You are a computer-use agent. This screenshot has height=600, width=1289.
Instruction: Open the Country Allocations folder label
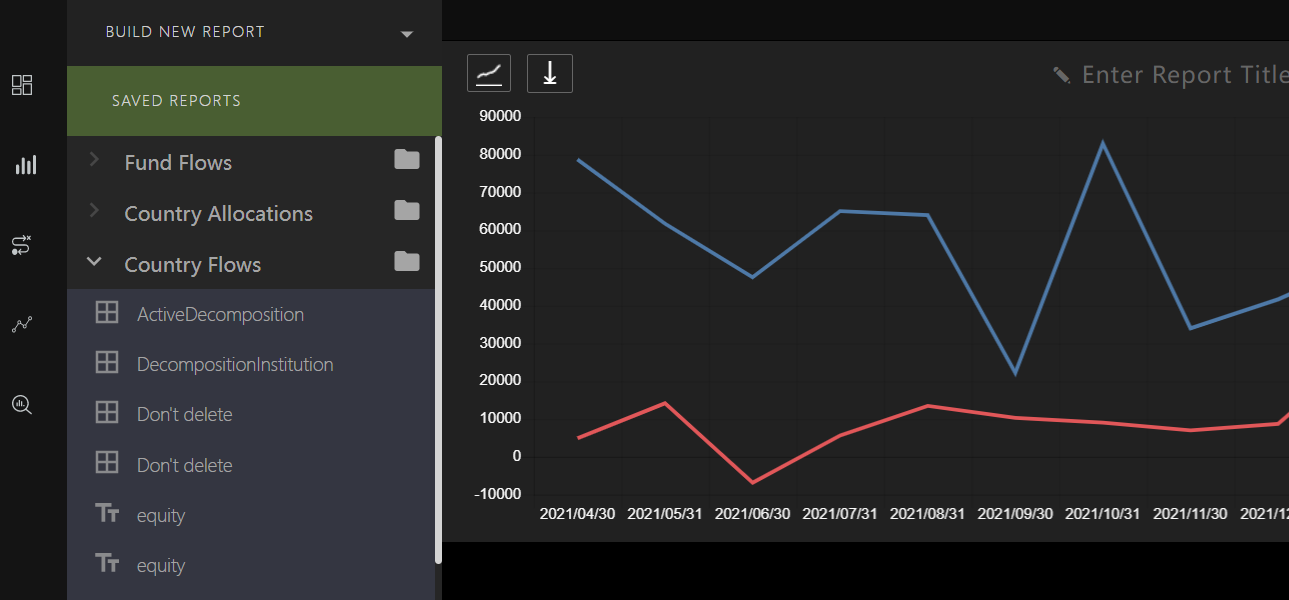(x=218, y=213)
